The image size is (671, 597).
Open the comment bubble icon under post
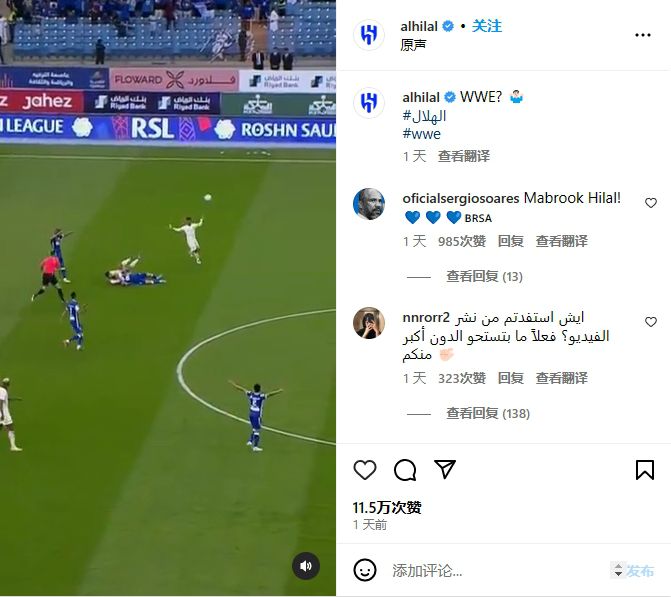405,470
